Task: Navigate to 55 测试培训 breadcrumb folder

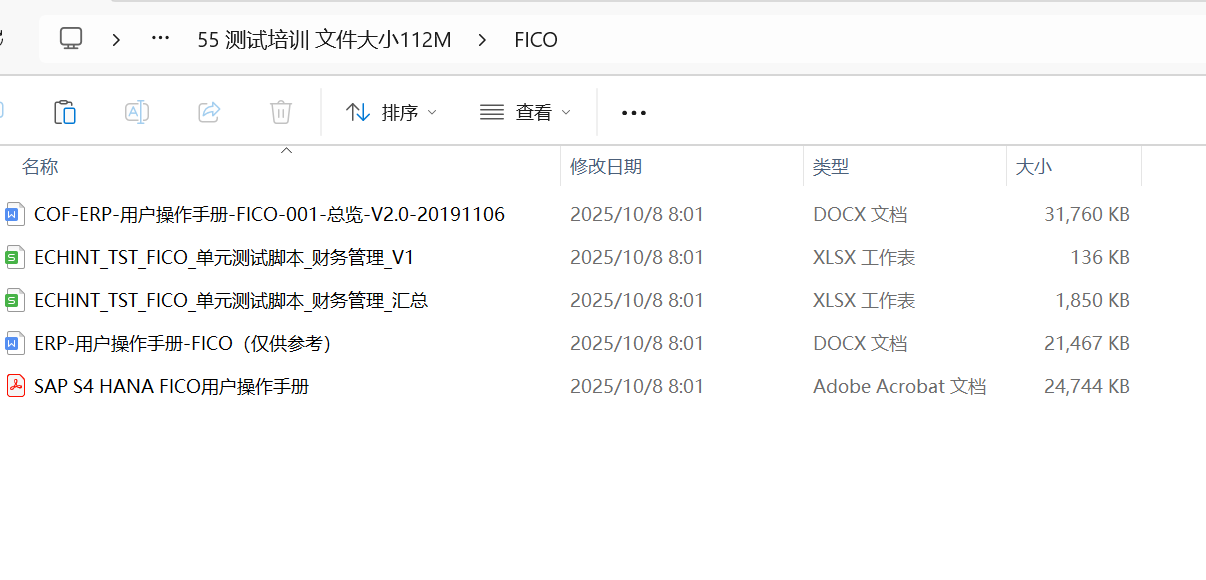Action: coord(324,40)
